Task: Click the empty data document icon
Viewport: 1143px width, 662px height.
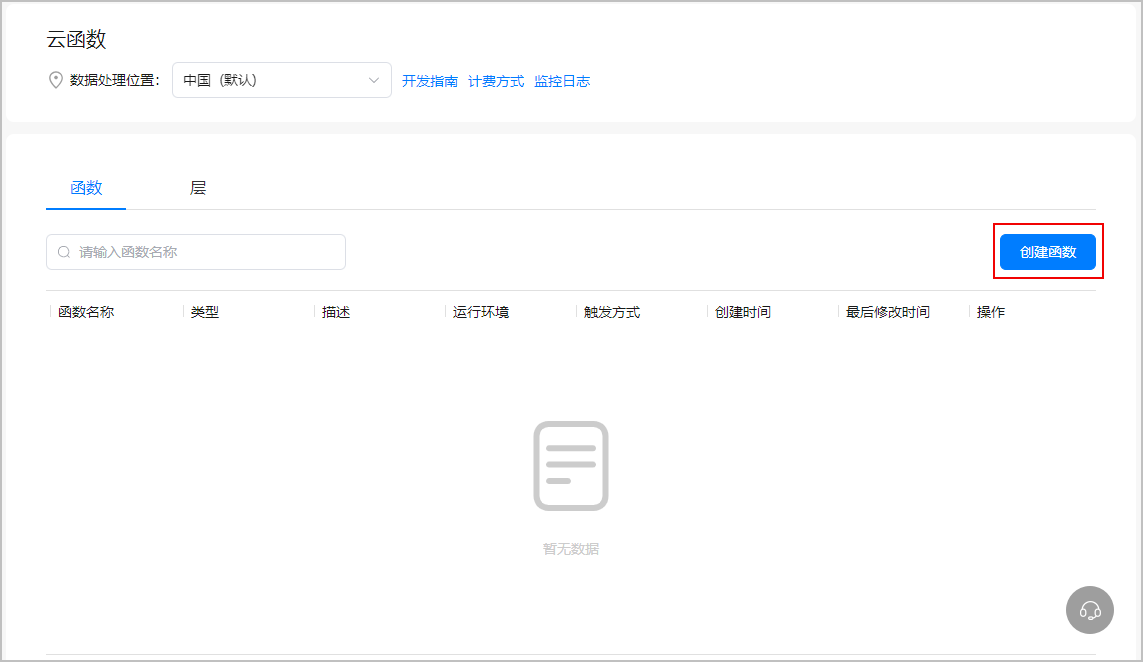Action: coord(571,466)
